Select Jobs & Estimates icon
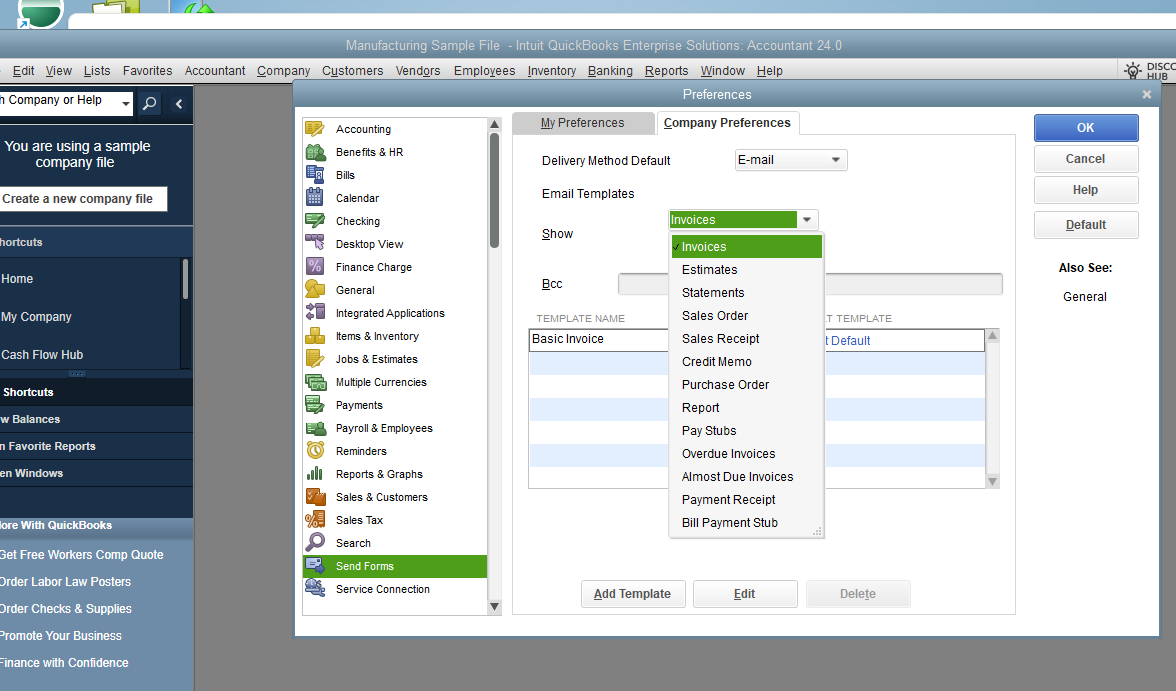 (x=315, y=359)
